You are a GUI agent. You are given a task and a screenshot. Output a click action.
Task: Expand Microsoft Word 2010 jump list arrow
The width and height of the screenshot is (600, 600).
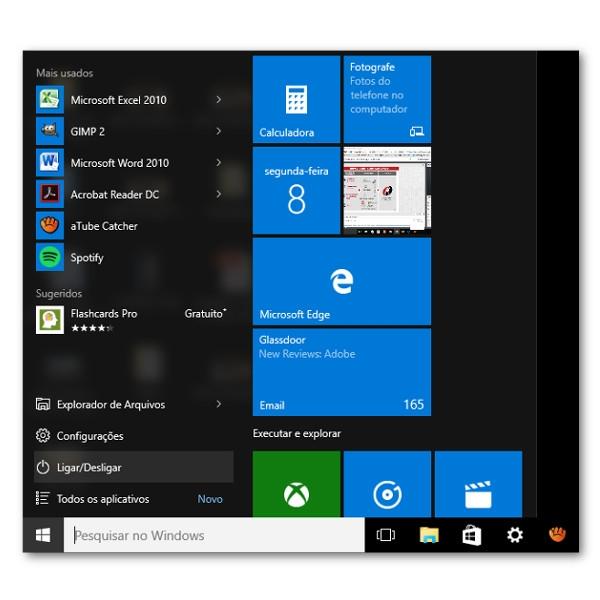click(218, 163)
